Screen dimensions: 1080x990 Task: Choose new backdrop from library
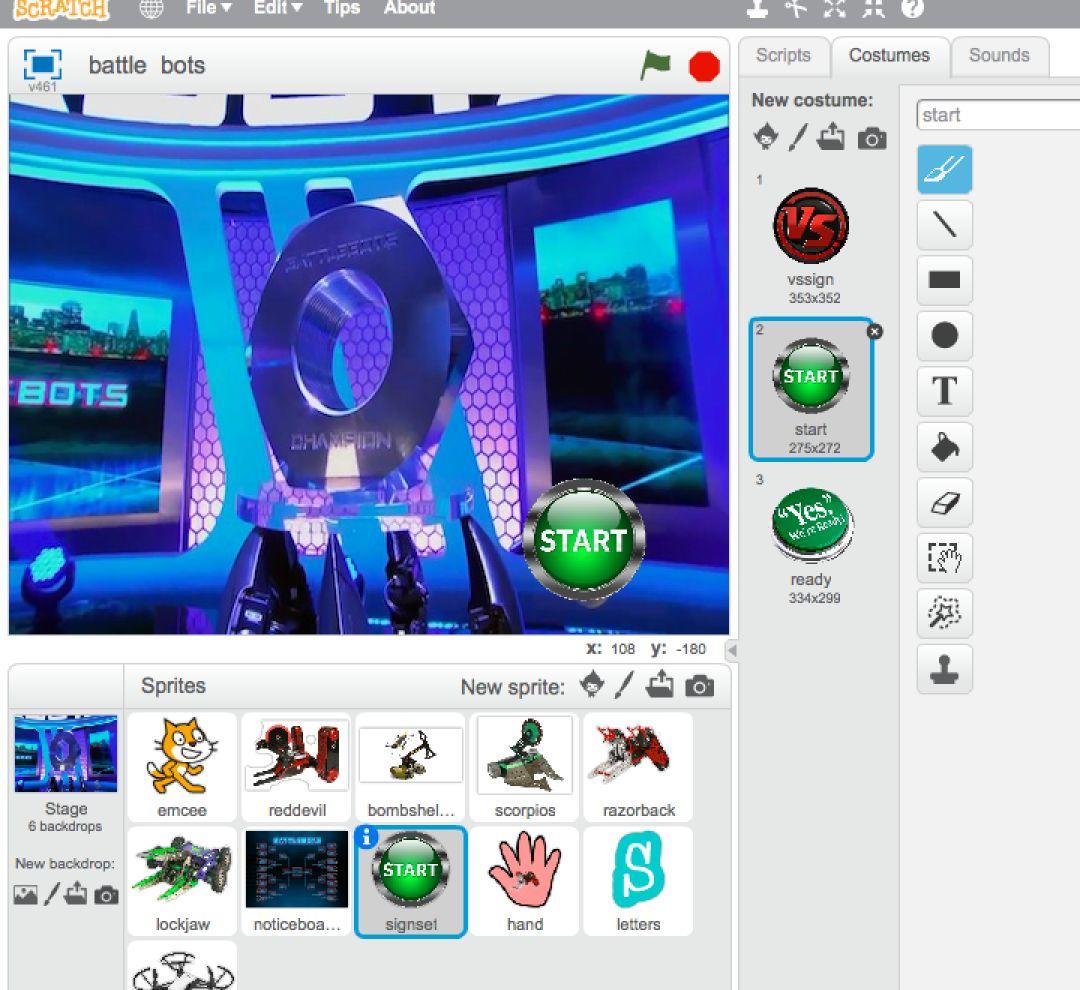pos(25,895)
